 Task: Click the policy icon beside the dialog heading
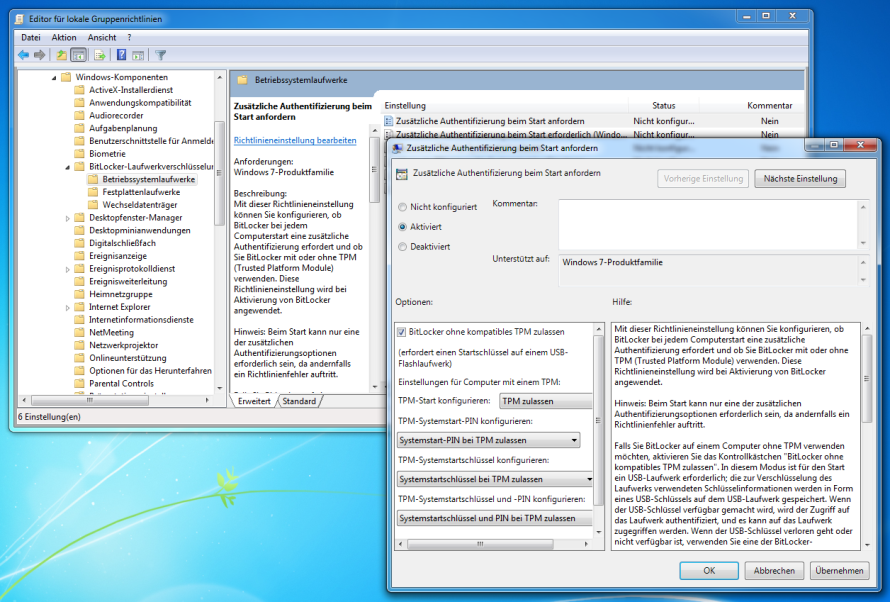(402, 174)
